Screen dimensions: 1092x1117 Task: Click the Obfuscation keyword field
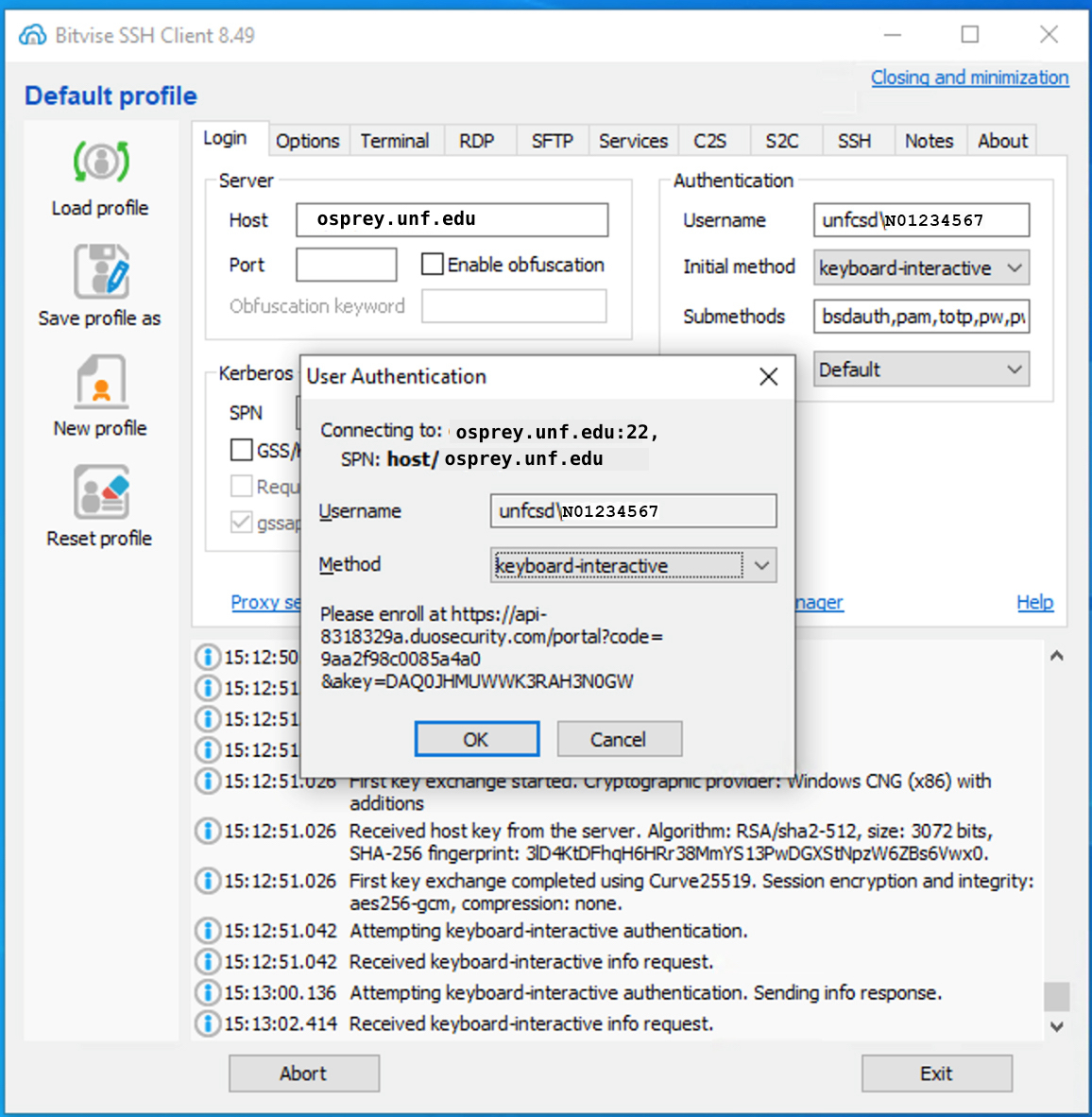tap(514, 305)
